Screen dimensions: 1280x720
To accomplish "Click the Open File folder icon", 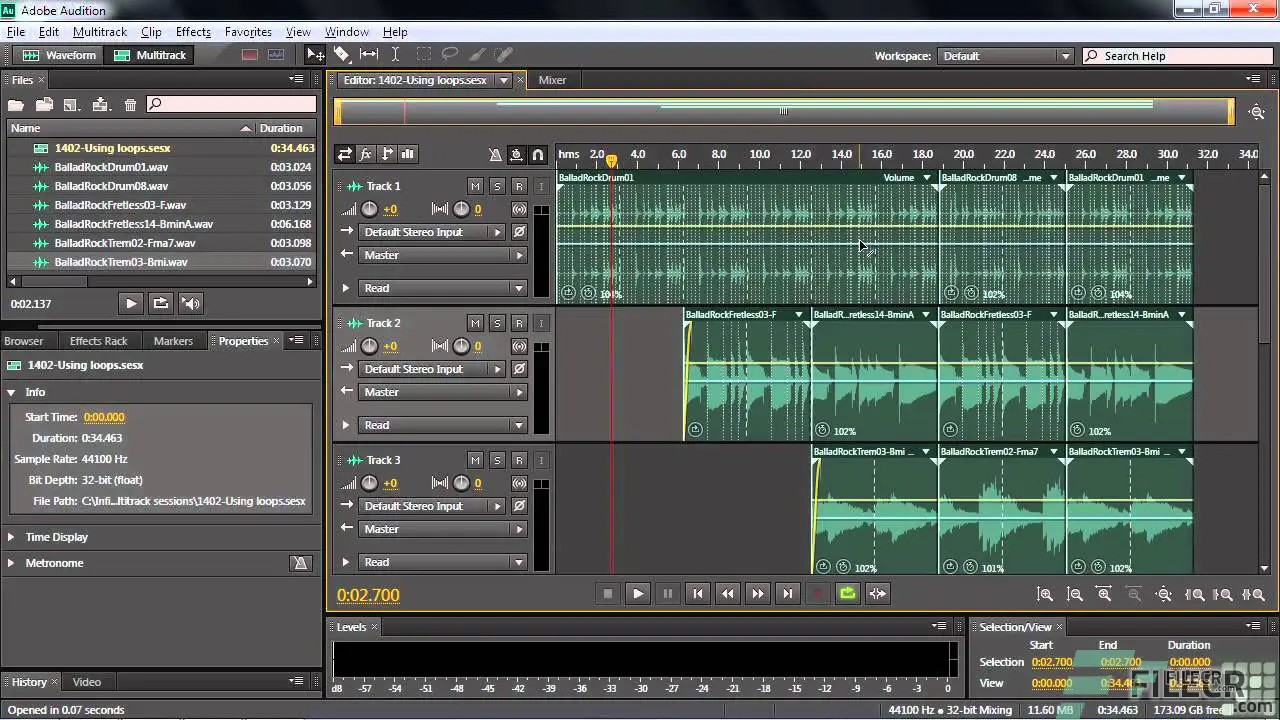I will tap(15, 104).
